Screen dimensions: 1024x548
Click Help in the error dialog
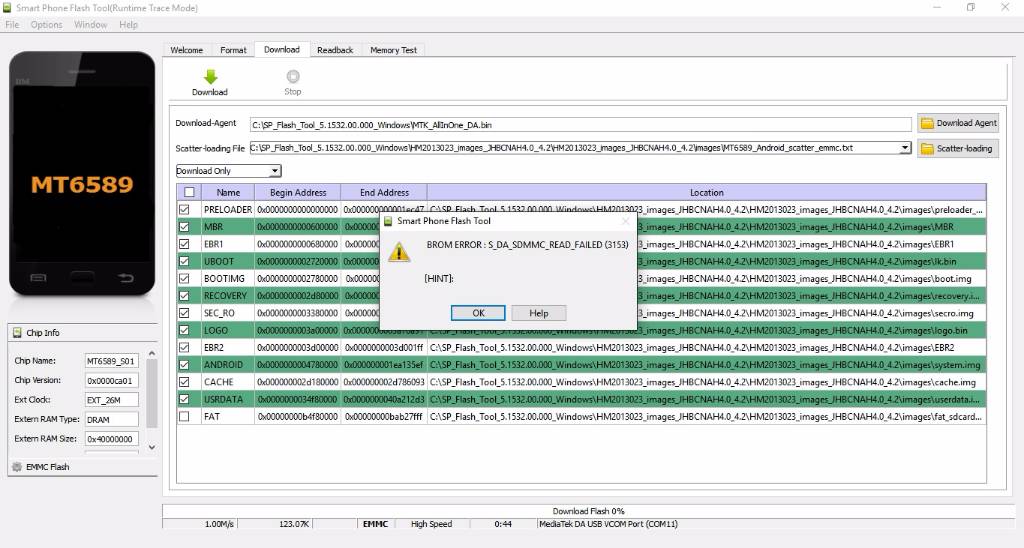coord(538,313)
